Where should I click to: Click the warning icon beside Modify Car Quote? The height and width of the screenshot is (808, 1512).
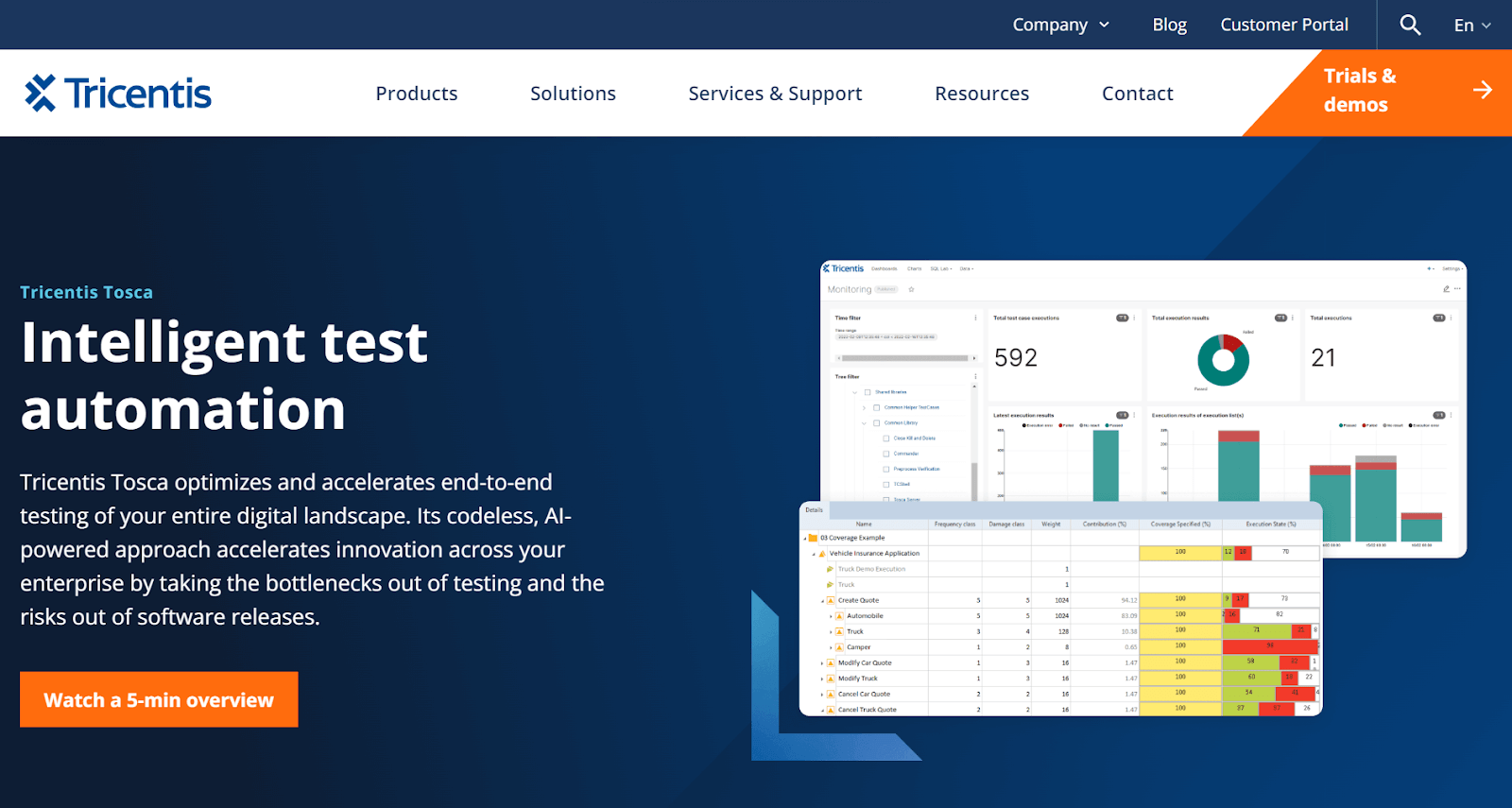click(831, 662)
